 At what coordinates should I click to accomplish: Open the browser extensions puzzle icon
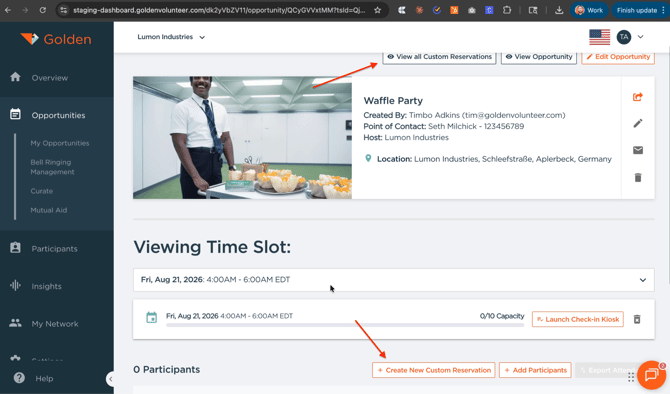click(507, 10)
